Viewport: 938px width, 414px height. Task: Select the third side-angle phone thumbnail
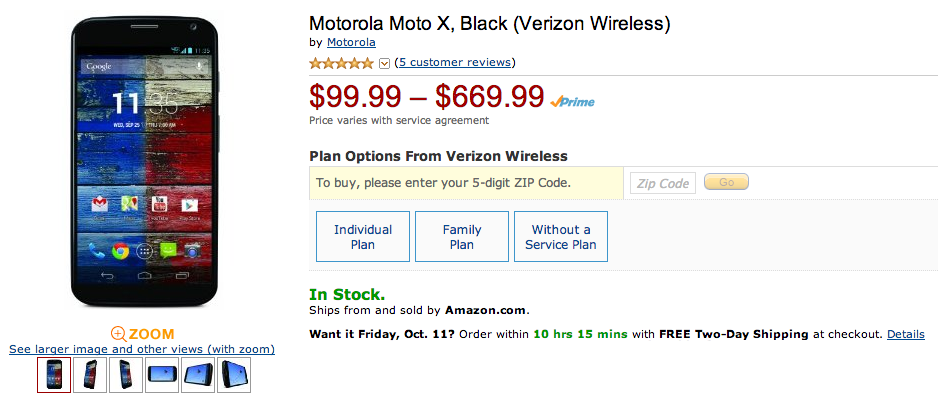pyautogui.click(x=126, y=375)
